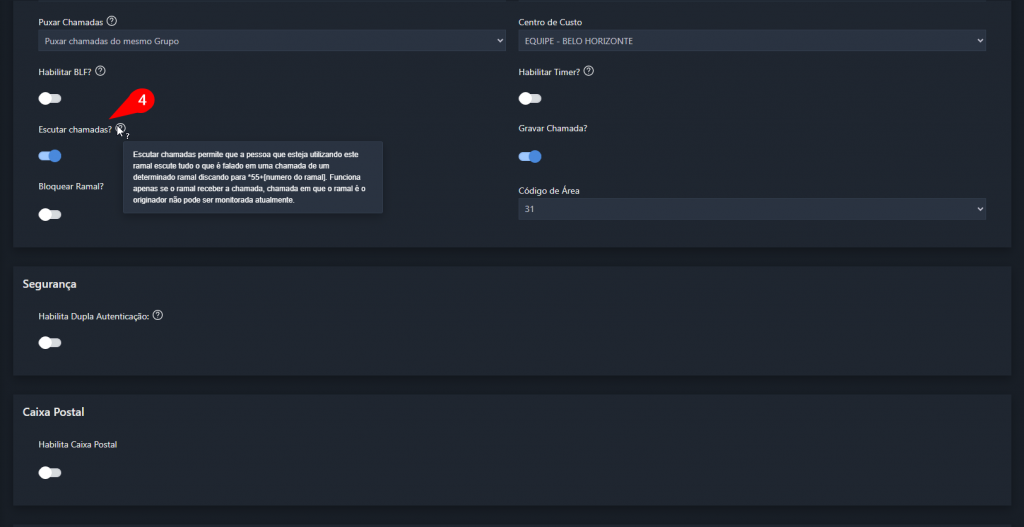1024x527 pixels.
Task: Open help for Habilita Dupla Autenticação
Action: [x=157, y=315]
